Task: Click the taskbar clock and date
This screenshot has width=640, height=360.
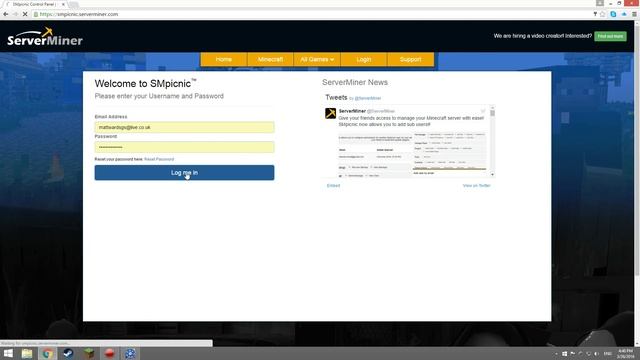Action: pyautogui.click(x=626, y=353)
